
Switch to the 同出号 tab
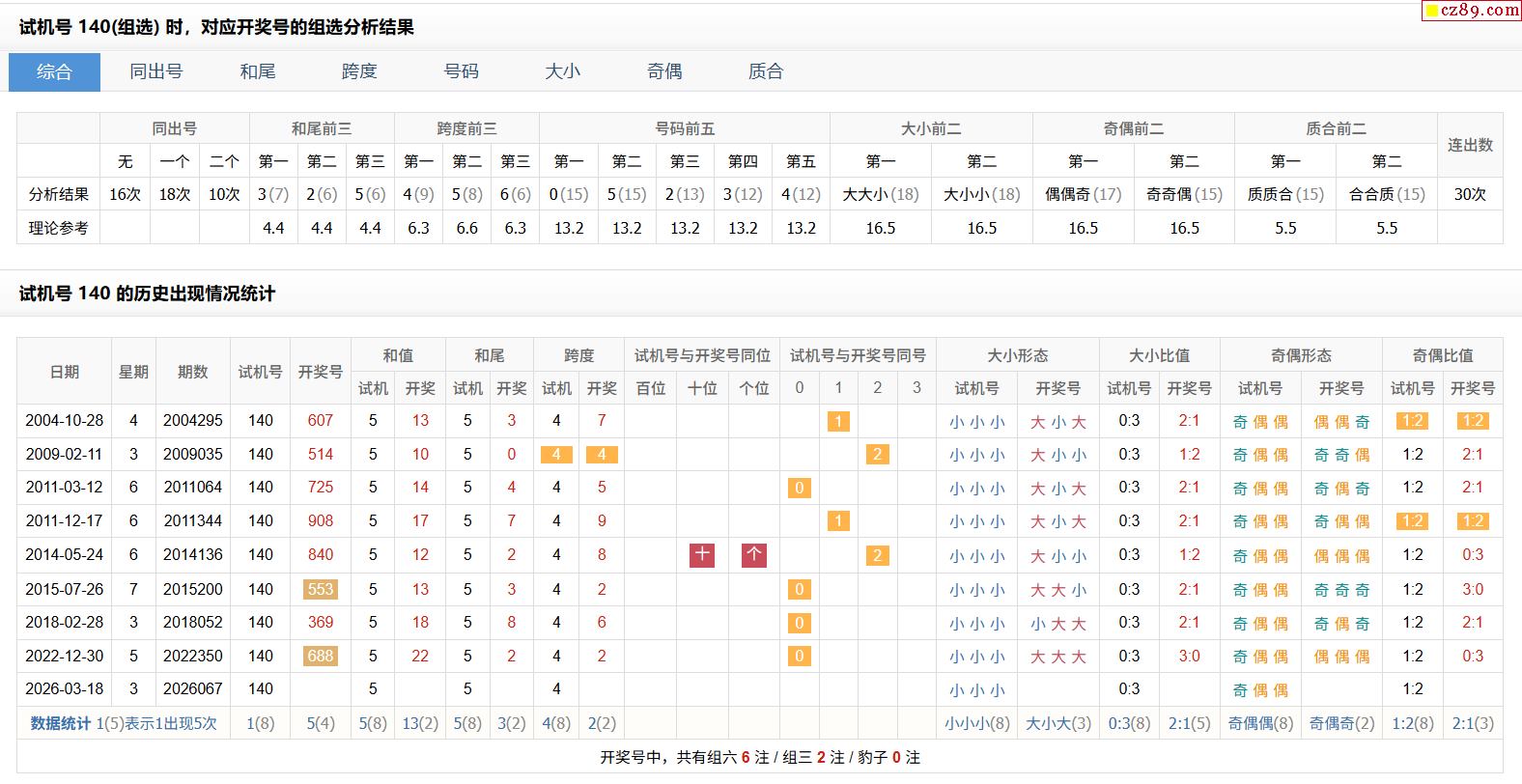(x=156, y=71)
